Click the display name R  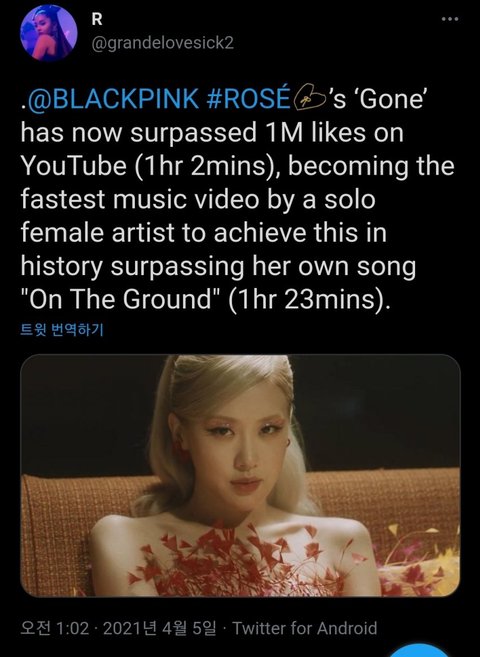coord(97,19)
